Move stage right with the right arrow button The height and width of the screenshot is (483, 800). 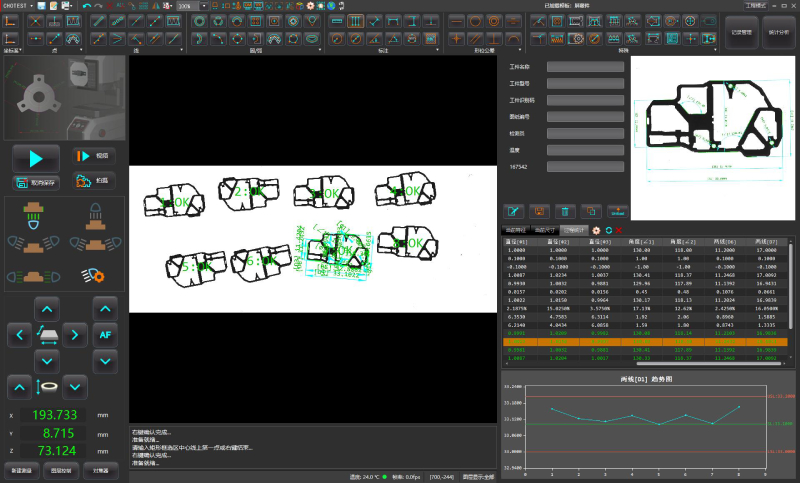tap(77, 336)
